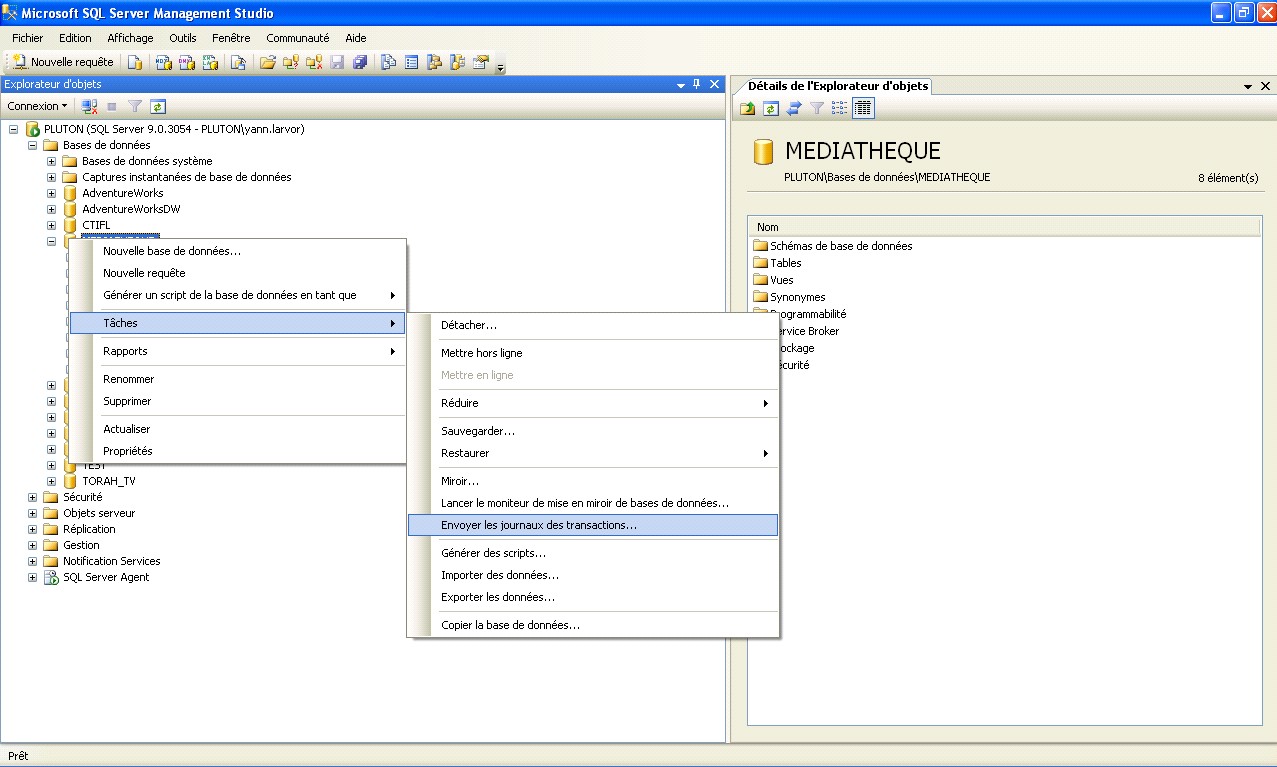
Task: Click the save all icon in toolbar
Action: coord(359,62)
